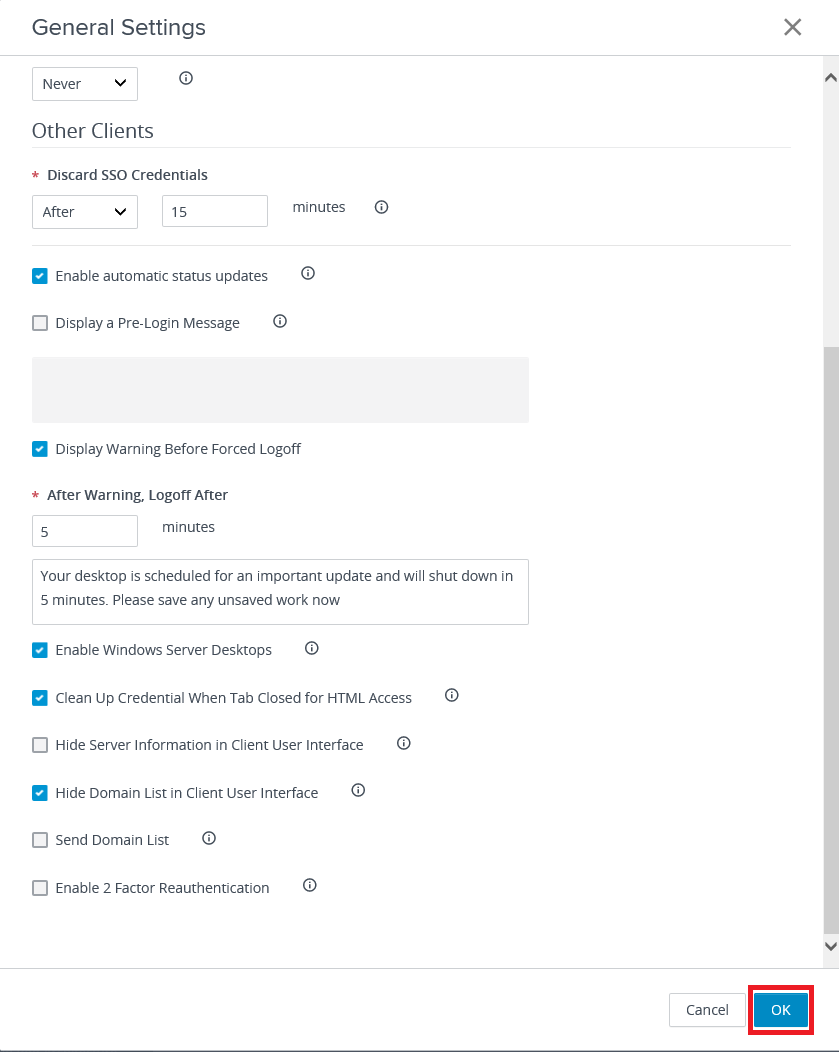This screenshot has height=1052, width=839.
Task: Click info icon beside Display a Pre-Login Message
Action: (x=280, y=321)
